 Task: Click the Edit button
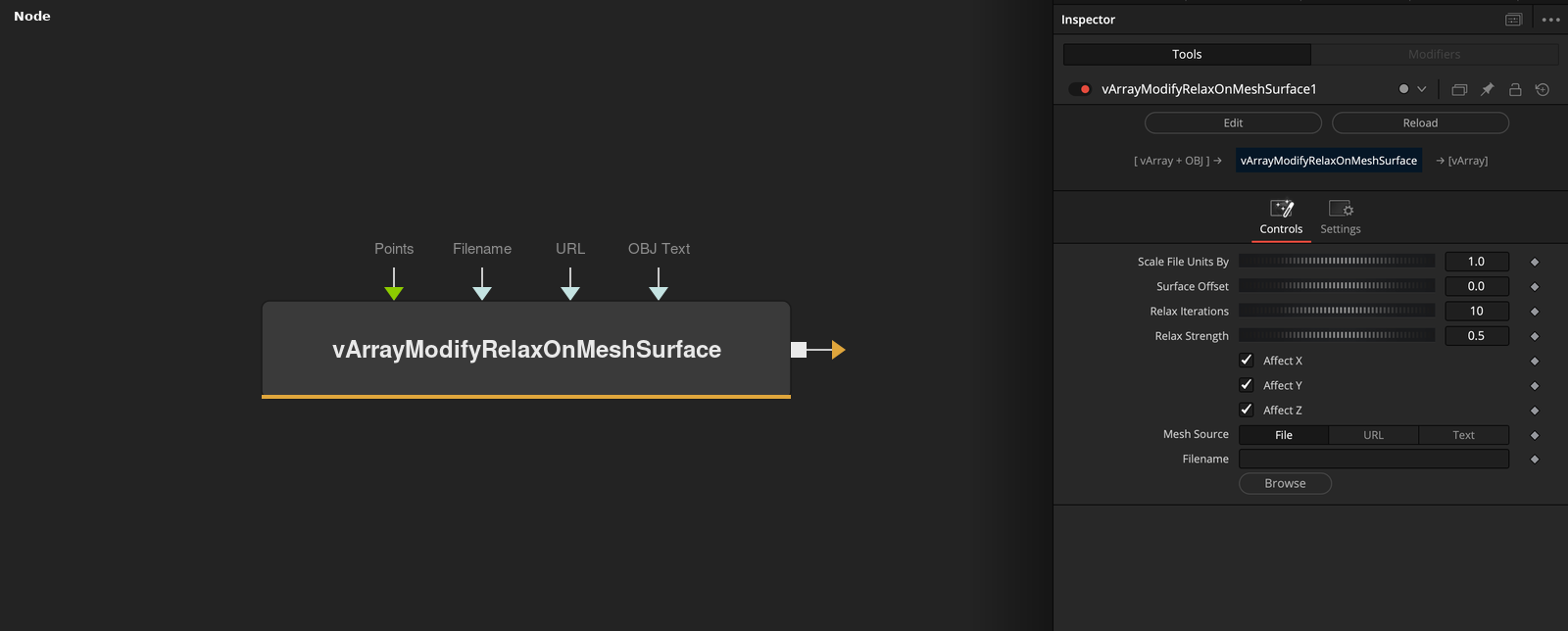pyautogui.click(x=1233, y=122)
